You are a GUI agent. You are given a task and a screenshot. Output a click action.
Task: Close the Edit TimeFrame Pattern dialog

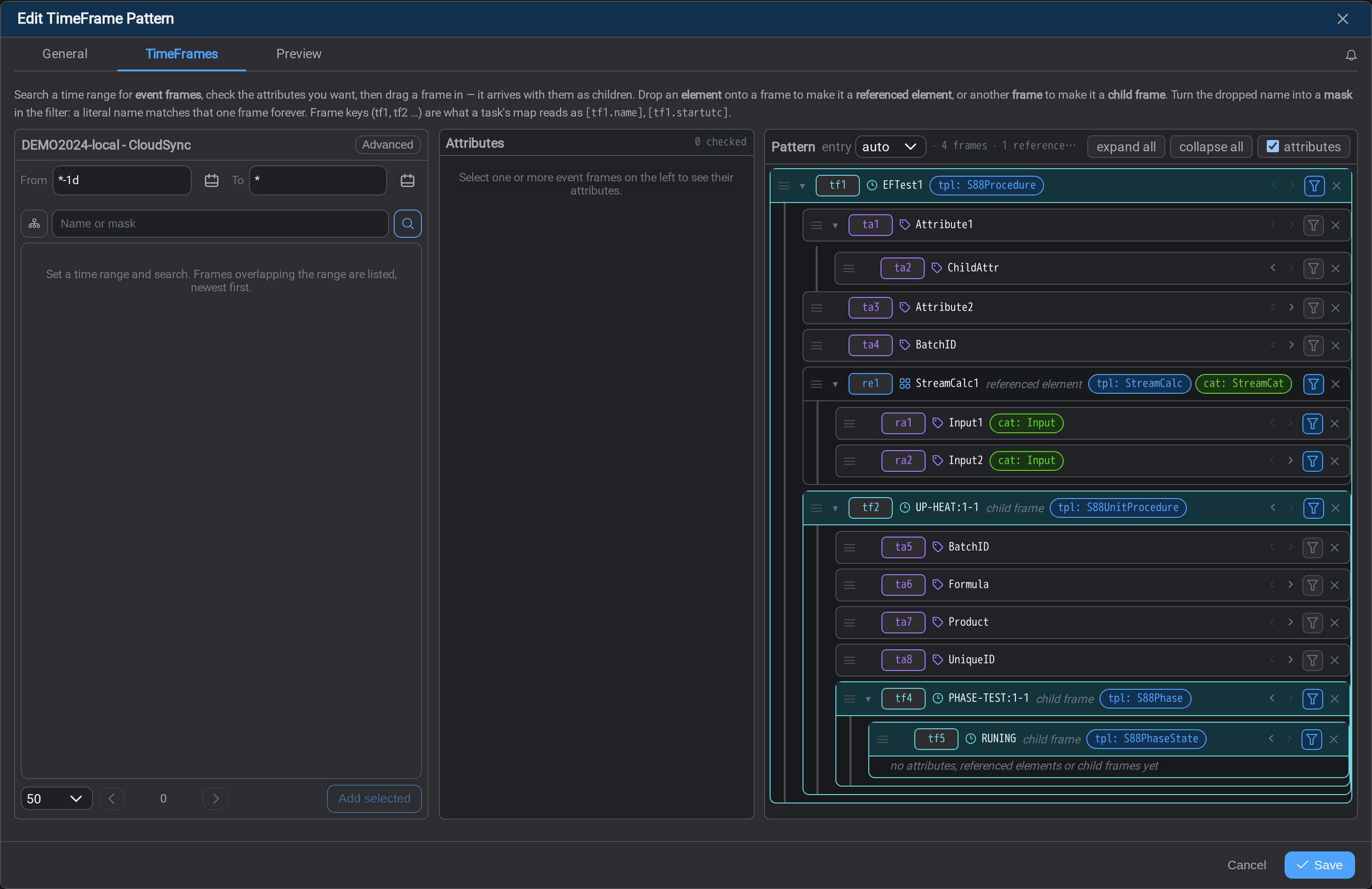point(1342,19)
